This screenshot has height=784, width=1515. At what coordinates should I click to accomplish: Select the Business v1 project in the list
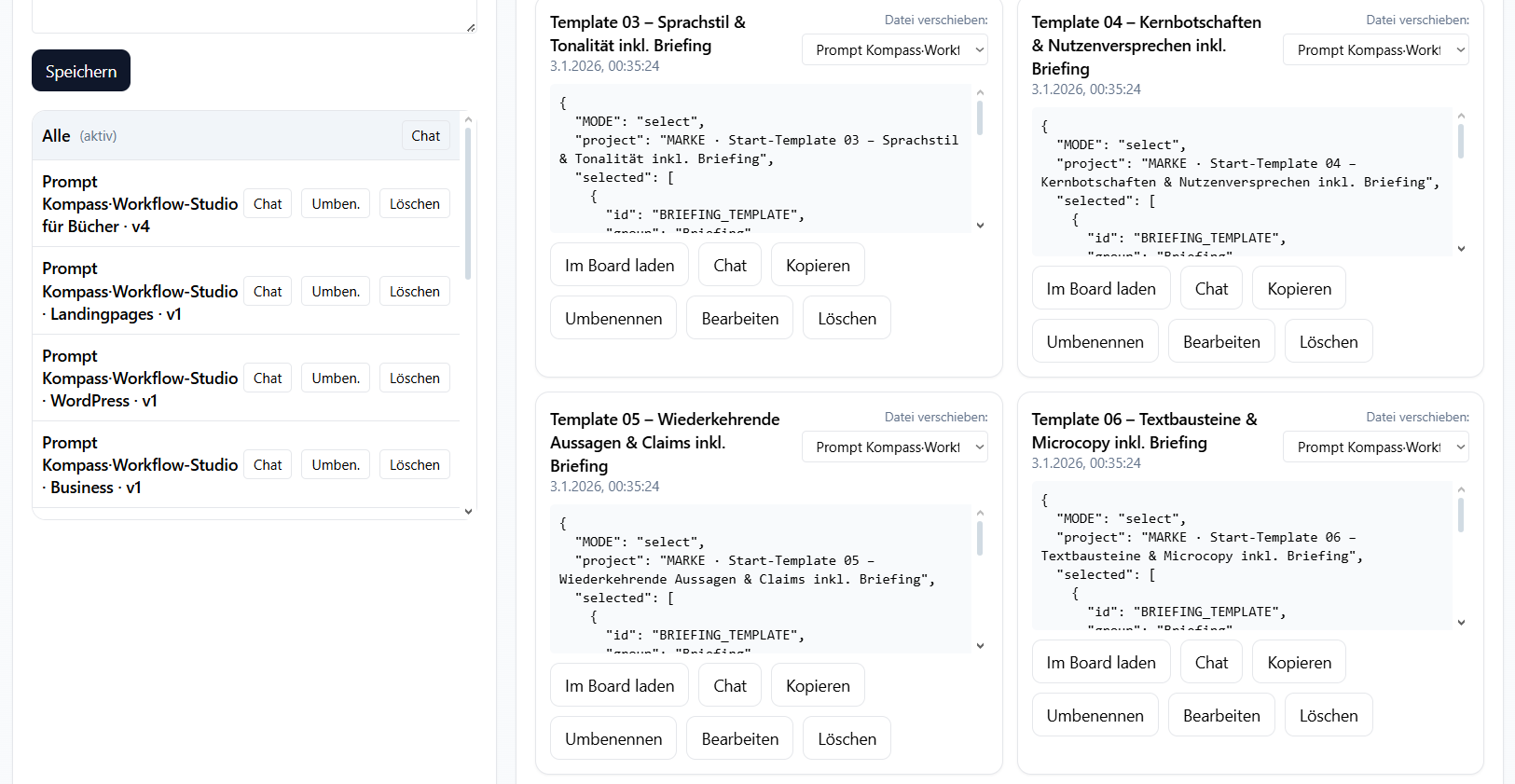[140, 464]
